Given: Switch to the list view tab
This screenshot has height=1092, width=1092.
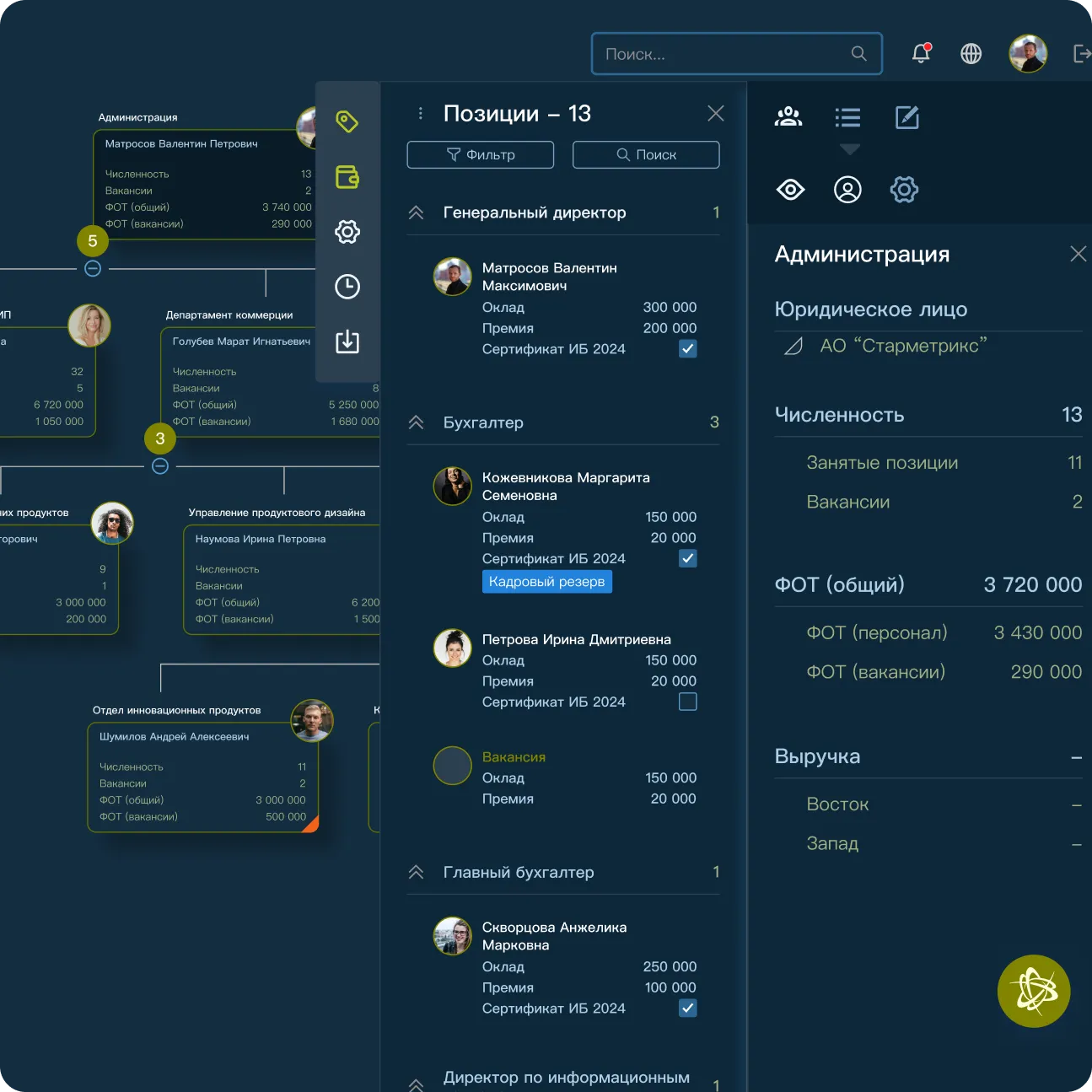Looking at the screenshot, I should 847,117.
